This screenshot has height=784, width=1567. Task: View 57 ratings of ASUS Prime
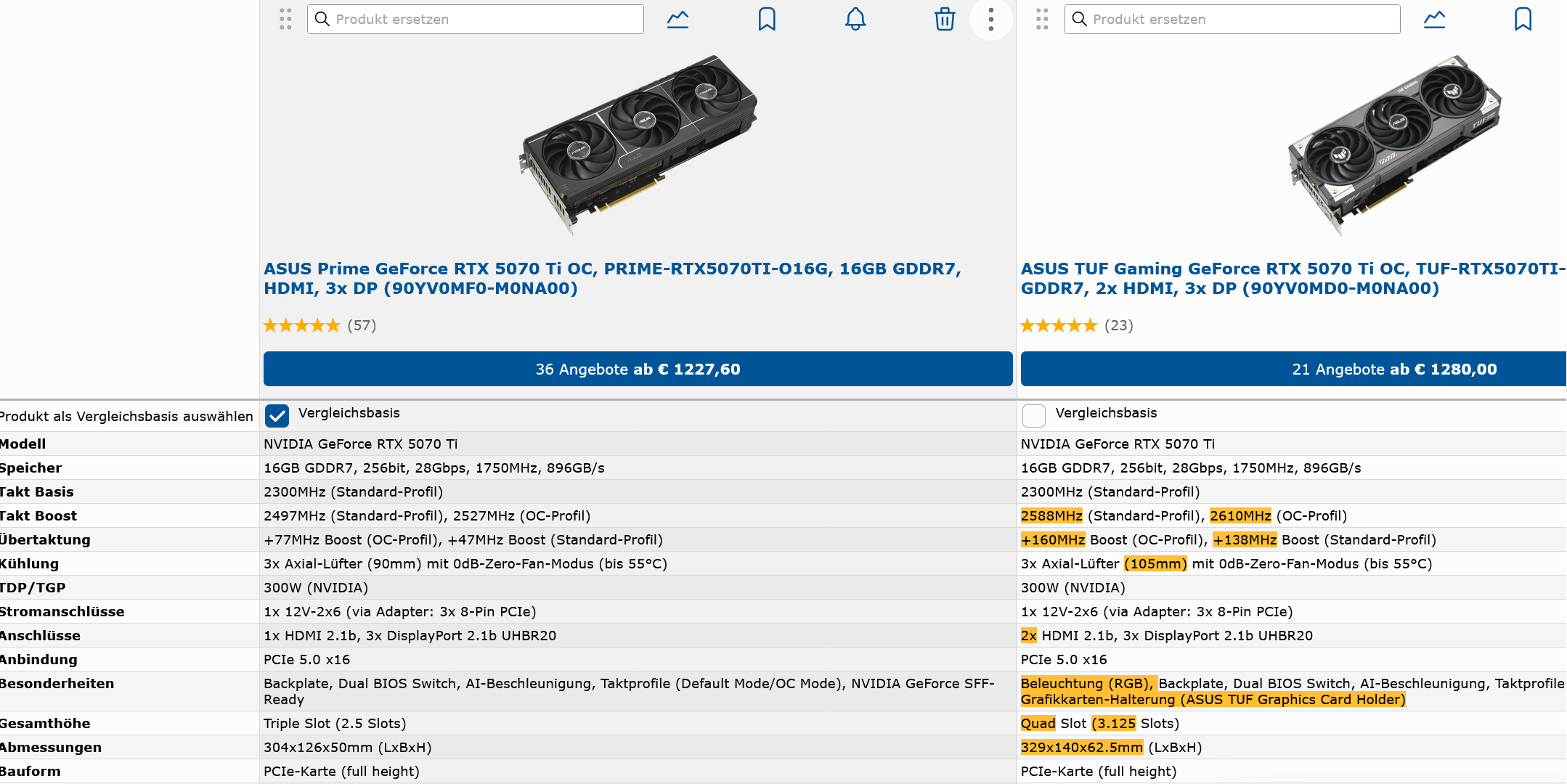320,325
